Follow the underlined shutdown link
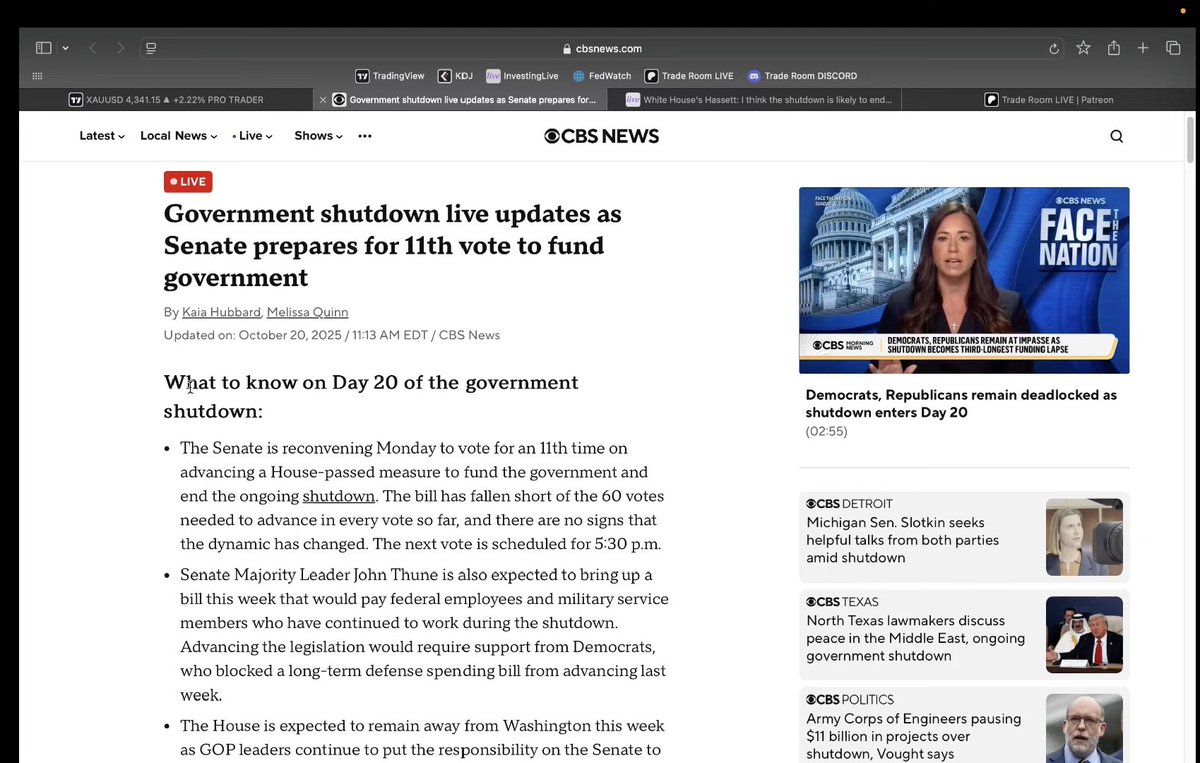The image size is (1200, 763). tap(339, 496)
